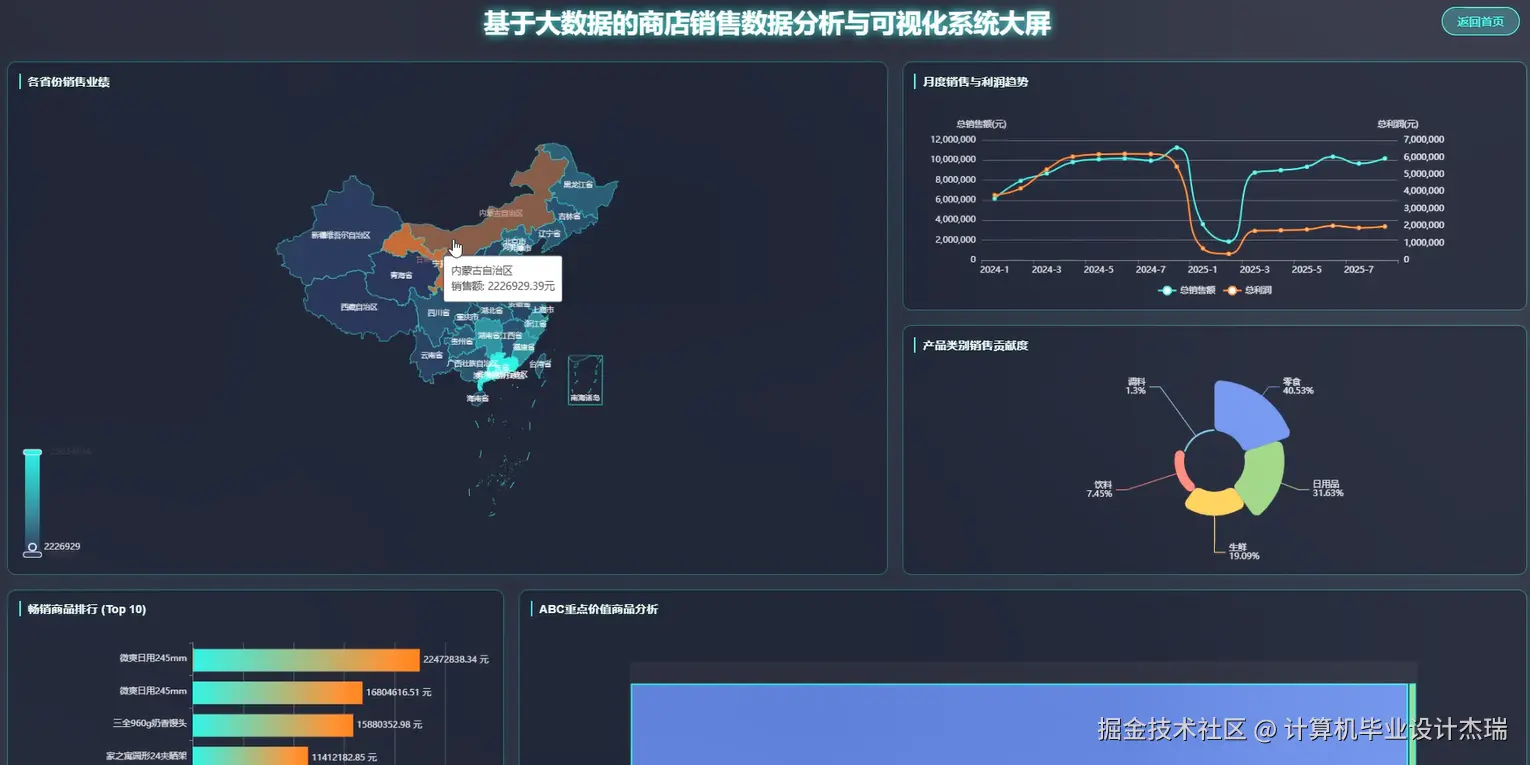Click the 15880352.98 元 value label
The image size is (1530, 765).
coord(390,724)
